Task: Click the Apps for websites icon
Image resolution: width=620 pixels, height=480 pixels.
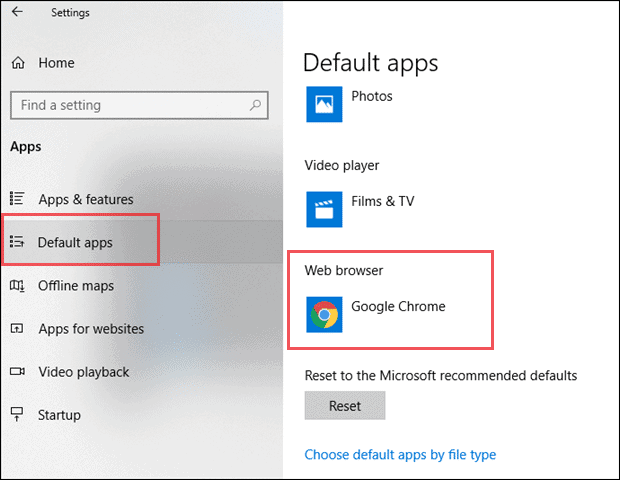Action: [17, 329]
